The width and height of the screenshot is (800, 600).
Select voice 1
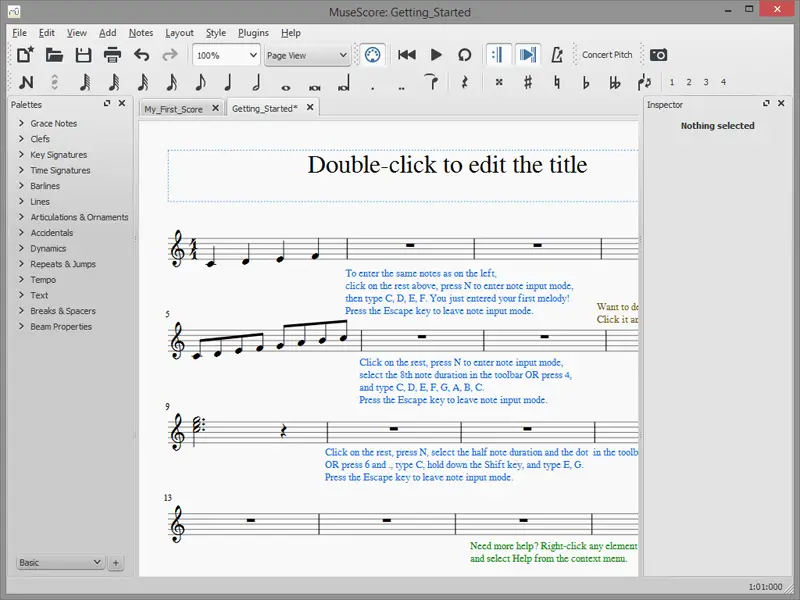tap(672, 82)
